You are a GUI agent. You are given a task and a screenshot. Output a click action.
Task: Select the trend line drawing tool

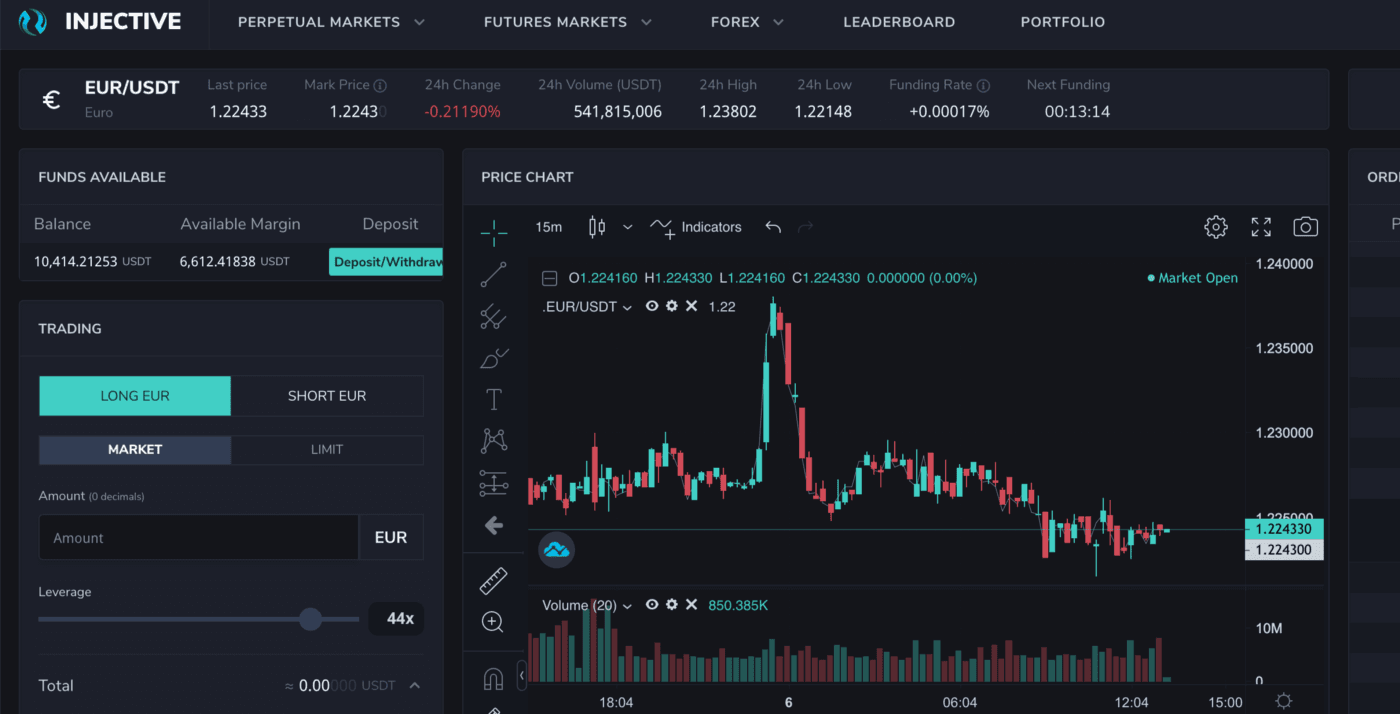(x=493, y=275)
